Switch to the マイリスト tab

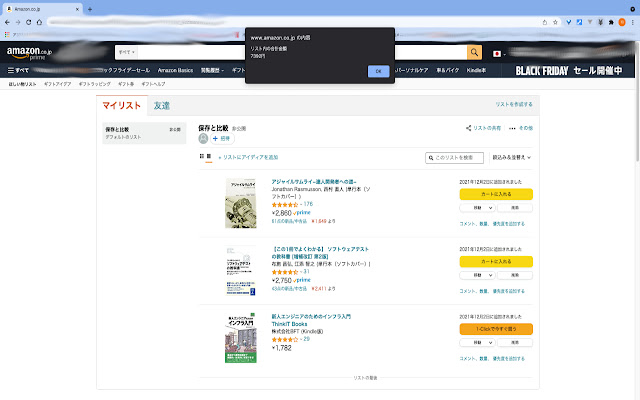tap(122, 106)
